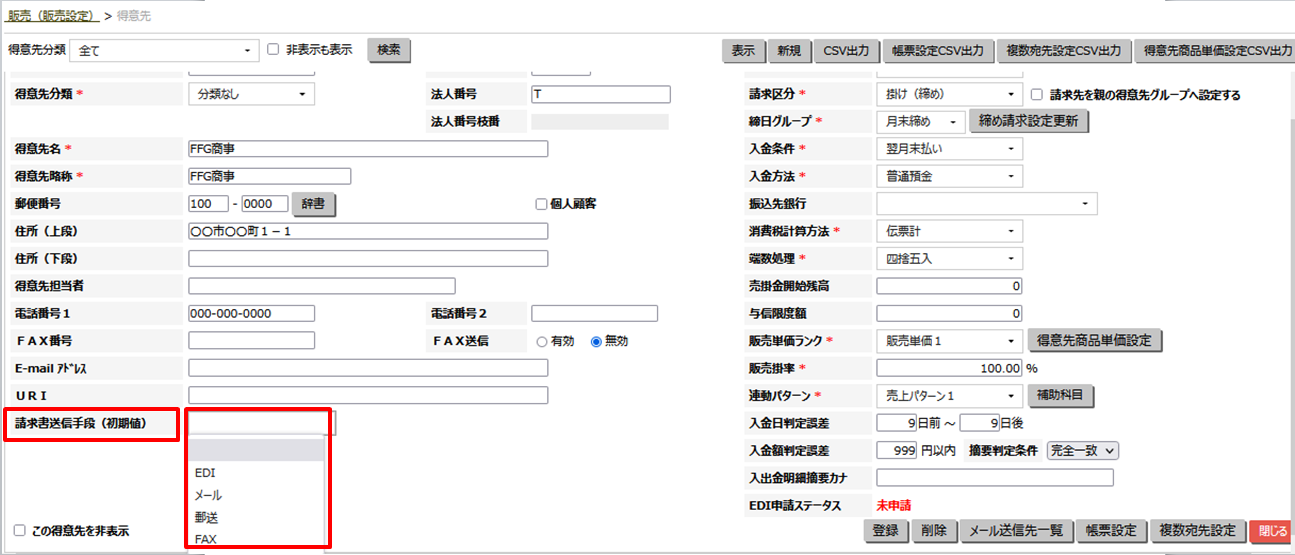Select the FAX送信 有効 radio button
This screenshot has width=1295, height=555.
pyautogui.click(x=542, y=341)
